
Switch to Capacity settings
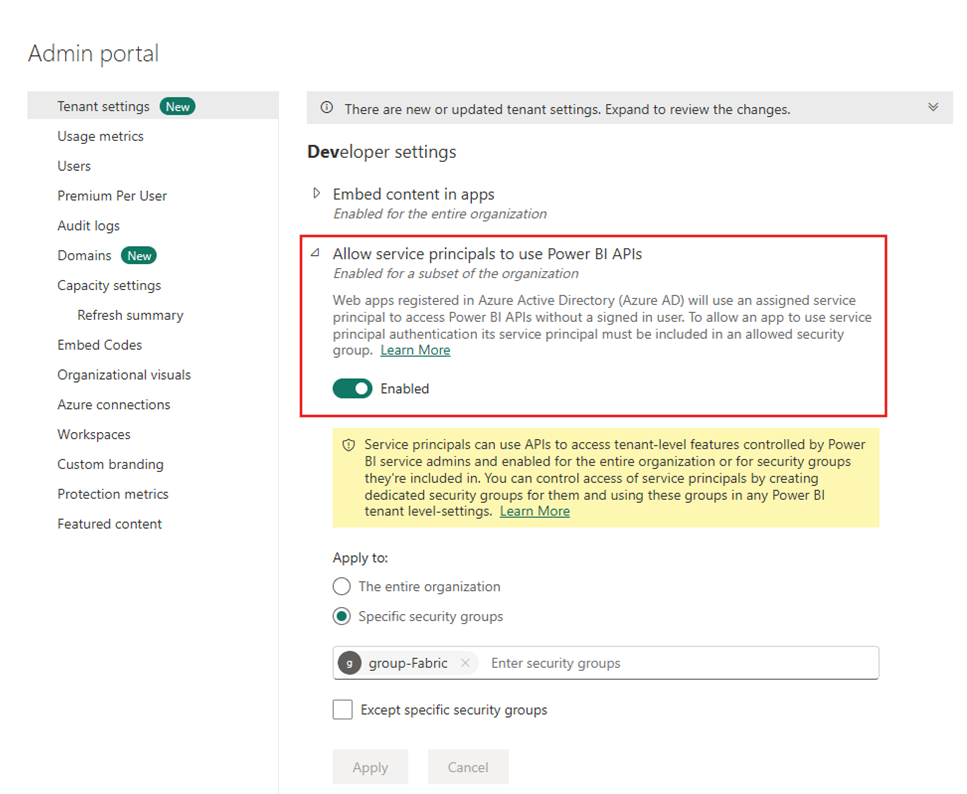(x=108, y=285)
